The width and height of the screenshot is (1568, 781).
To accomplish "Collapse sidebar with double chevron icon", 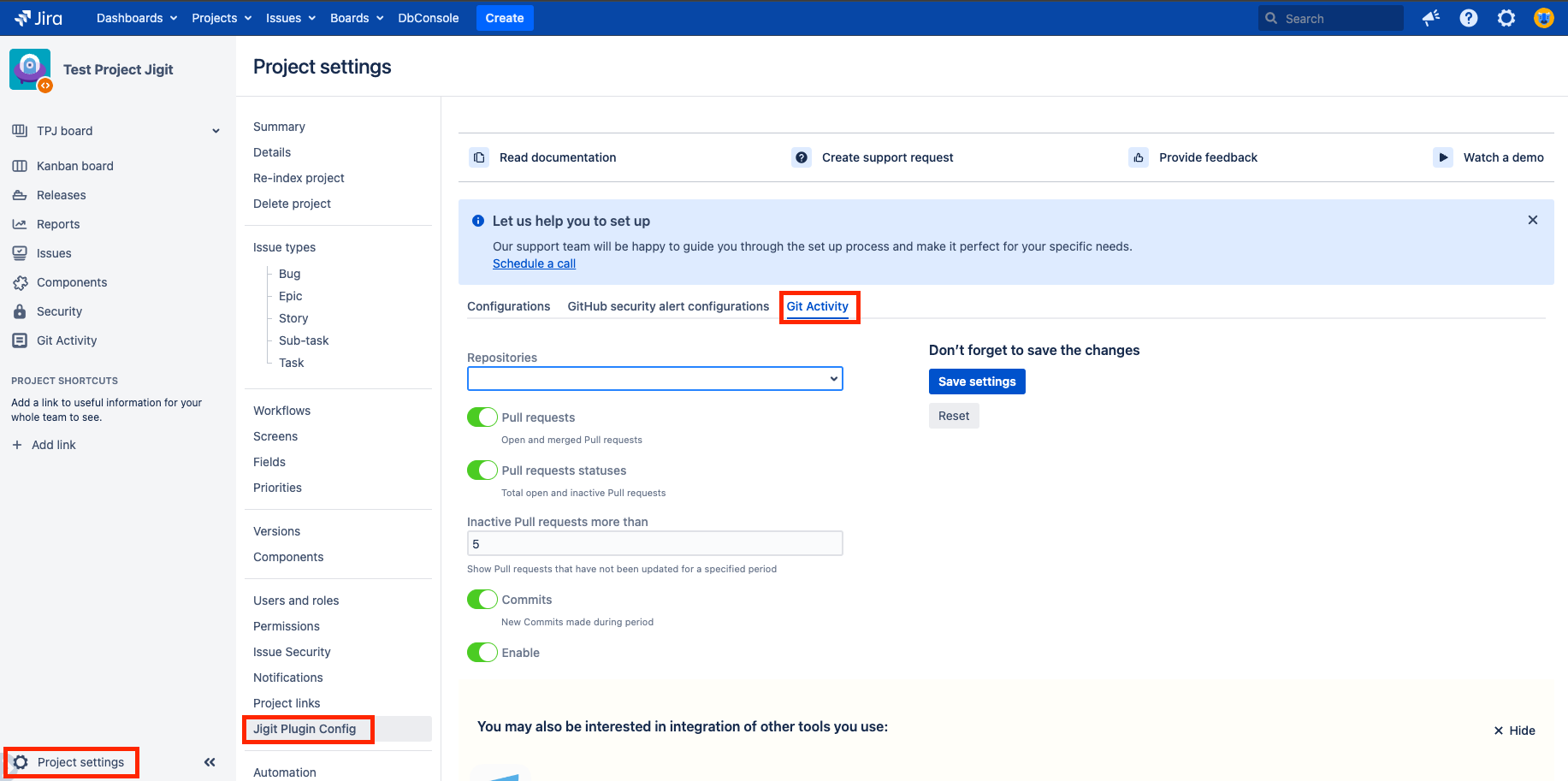I will [x=210, y=762].
